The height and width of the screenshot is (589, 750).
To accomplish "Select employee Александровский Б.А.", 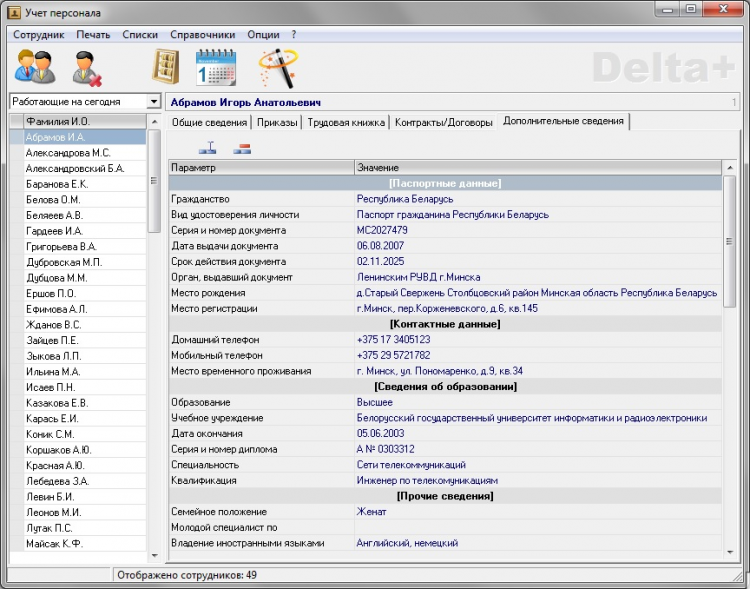I will [x=85, y=168].
